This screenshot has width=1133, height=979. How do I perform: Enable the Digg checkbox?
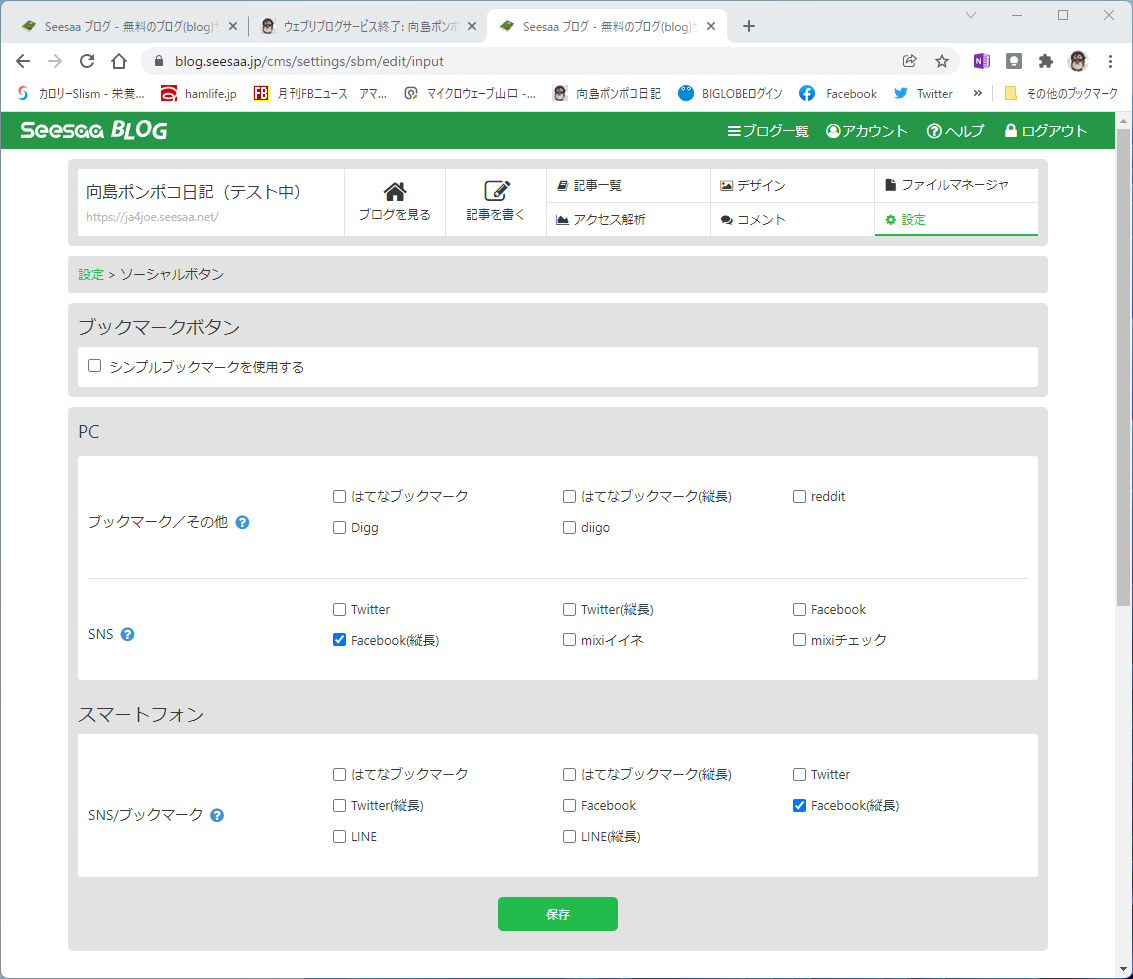[340, 527]
